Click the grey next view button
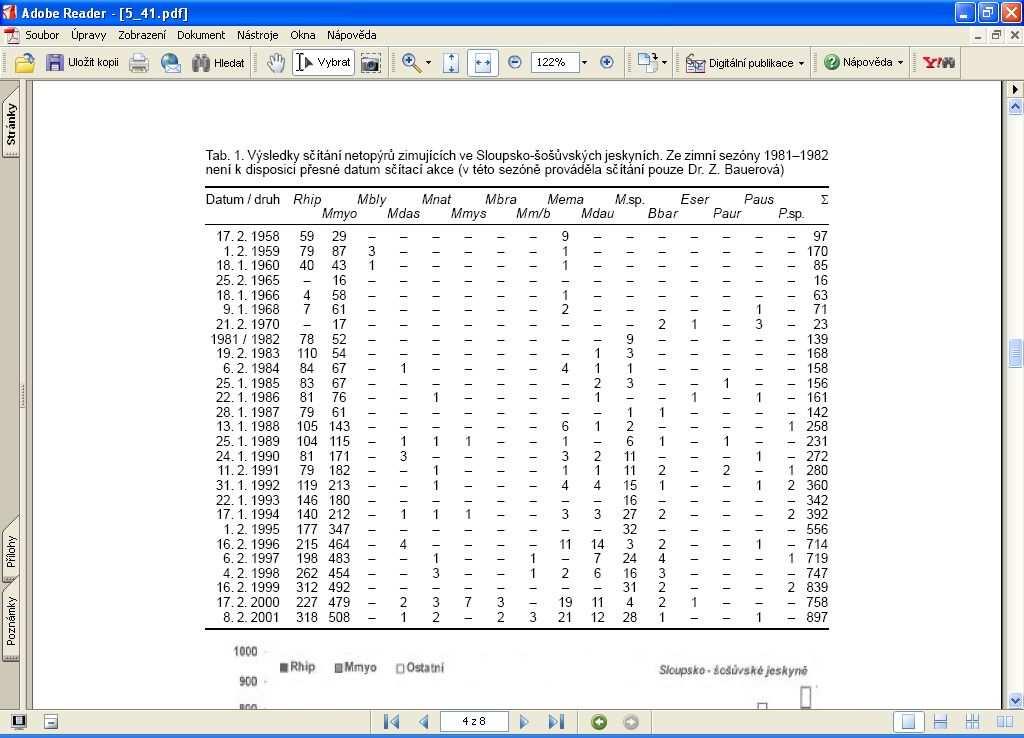The height and width of the screenshot is (738, 1024). click(631, 722)
